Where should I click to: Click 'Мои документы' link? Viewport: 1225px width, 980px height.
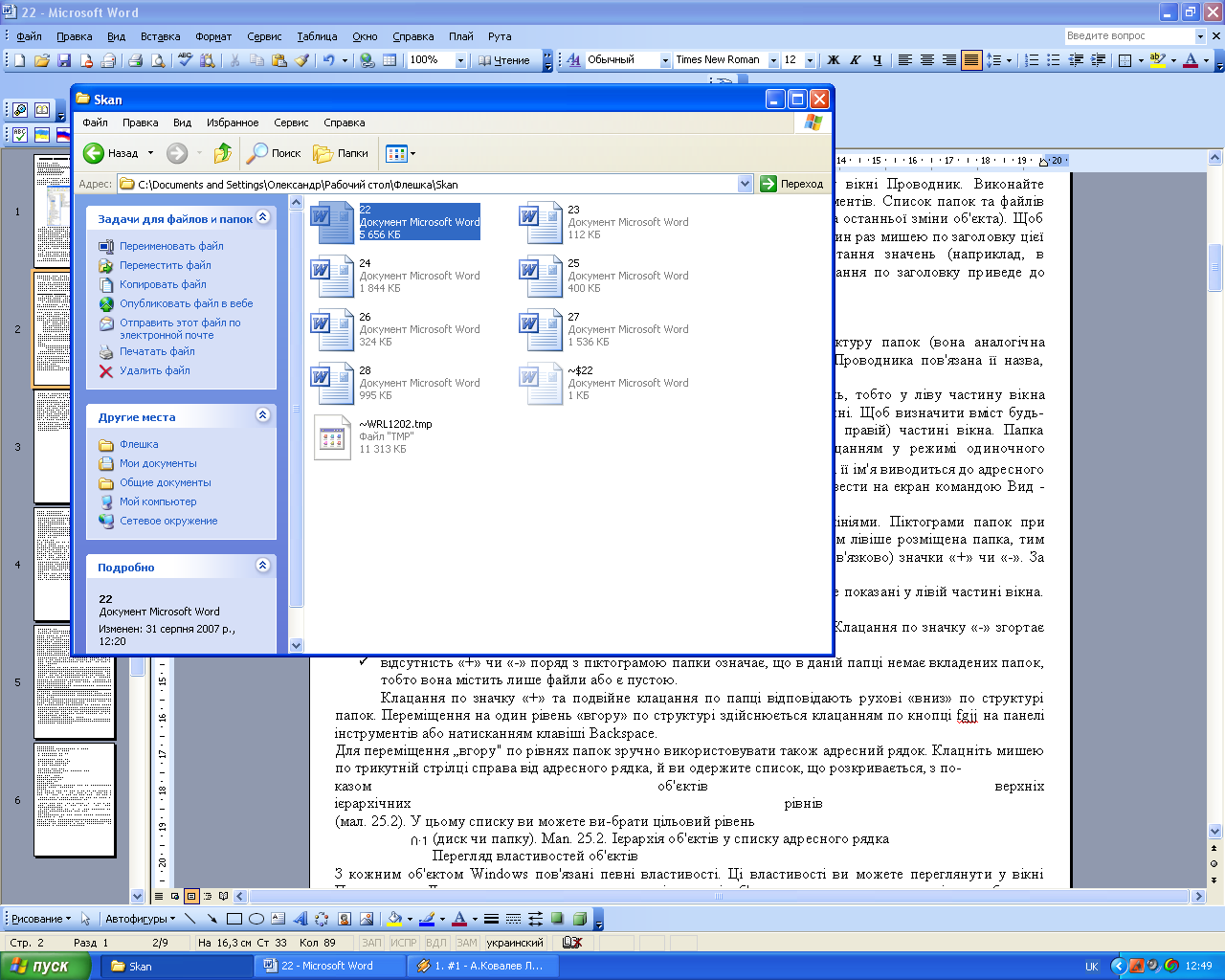click(x=158, y=463)
